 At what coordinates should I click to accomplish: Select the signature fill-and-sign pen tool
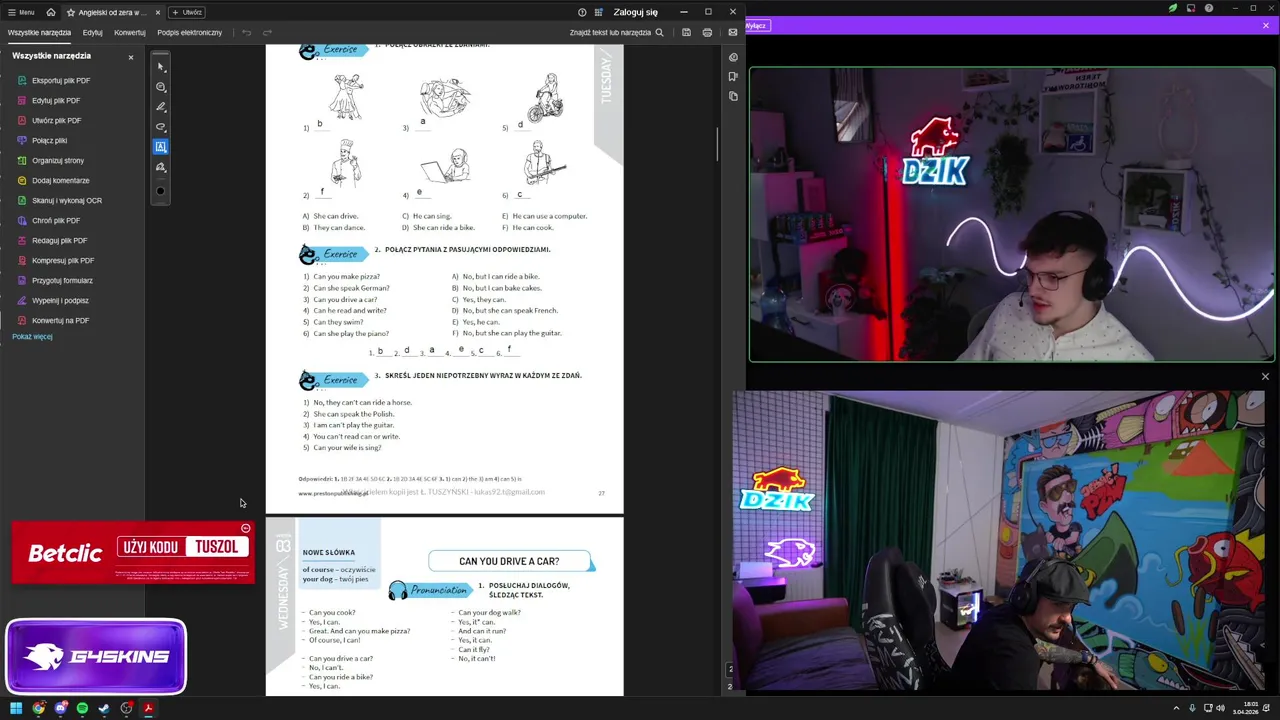click(x=161, y=167)
